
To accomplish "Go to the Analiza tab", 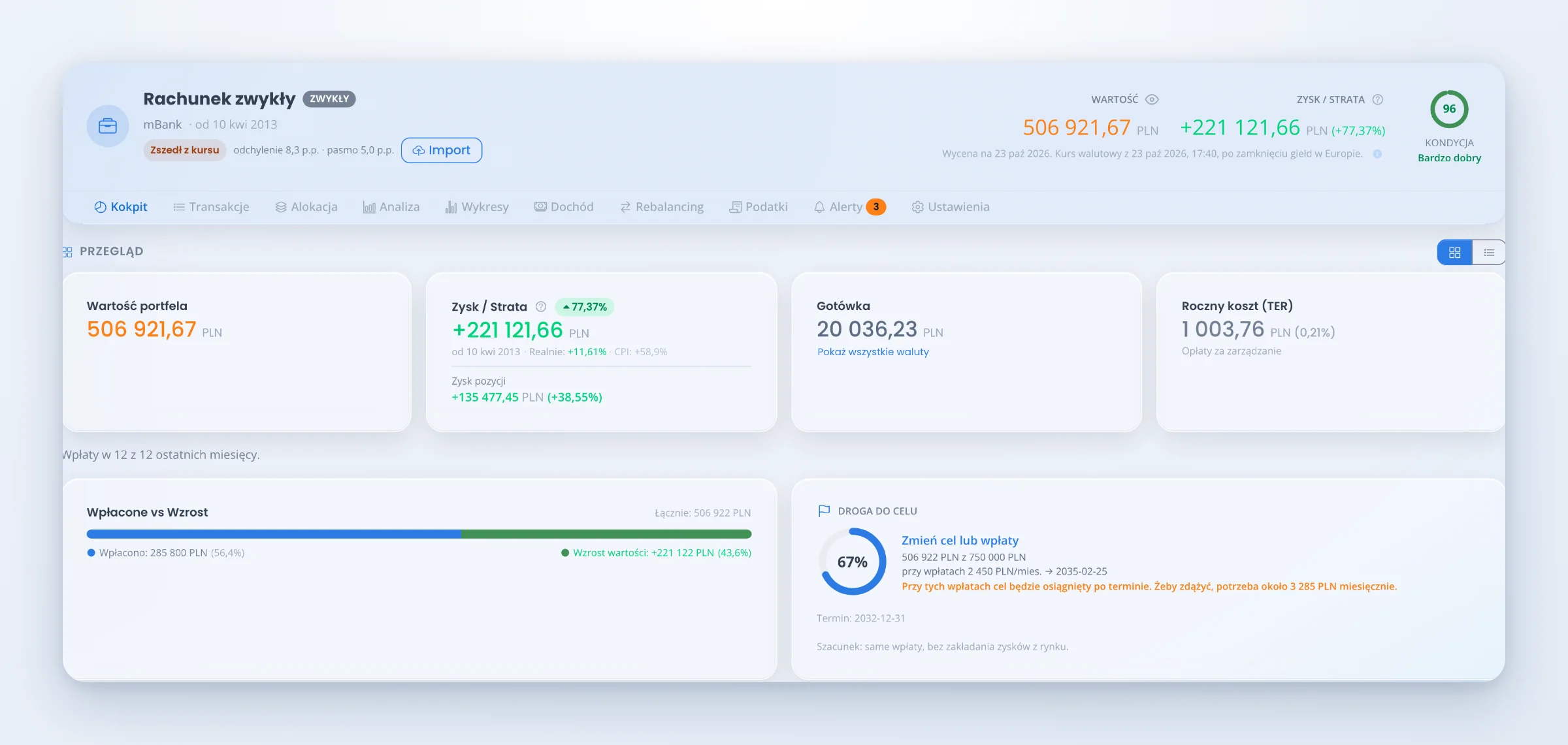I will tap(391, 207).
